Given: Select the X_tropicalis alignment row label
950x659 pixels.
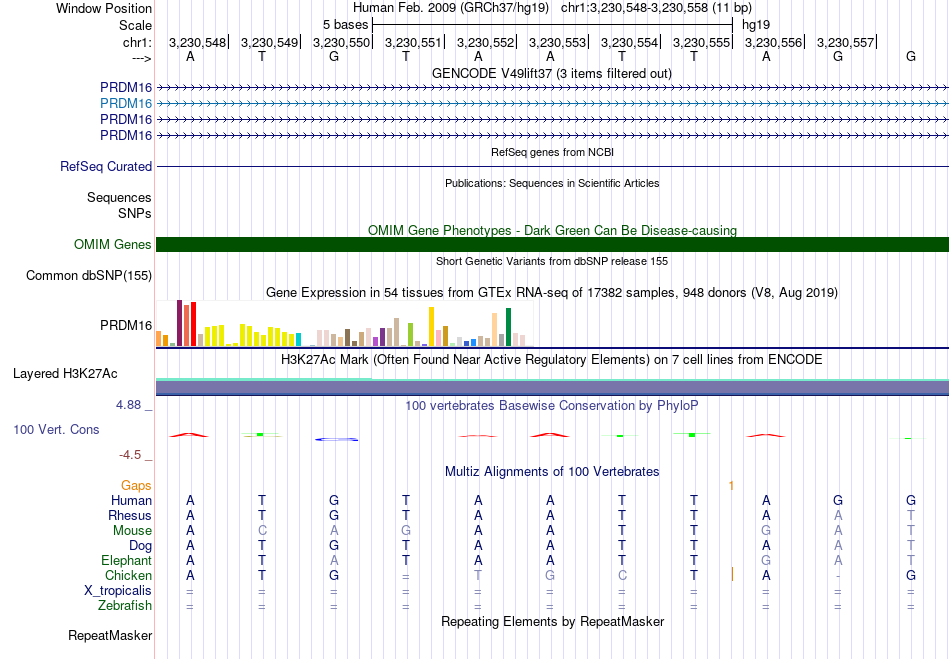Looking at the screenshot, I should [x=118, y=591].
